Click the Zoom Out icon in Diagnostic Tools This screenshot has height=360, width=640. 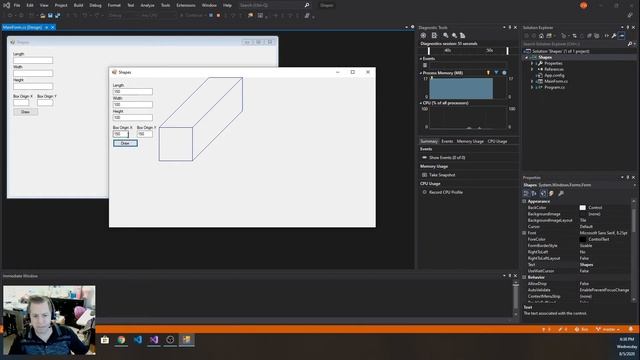(x=454, y=36)
